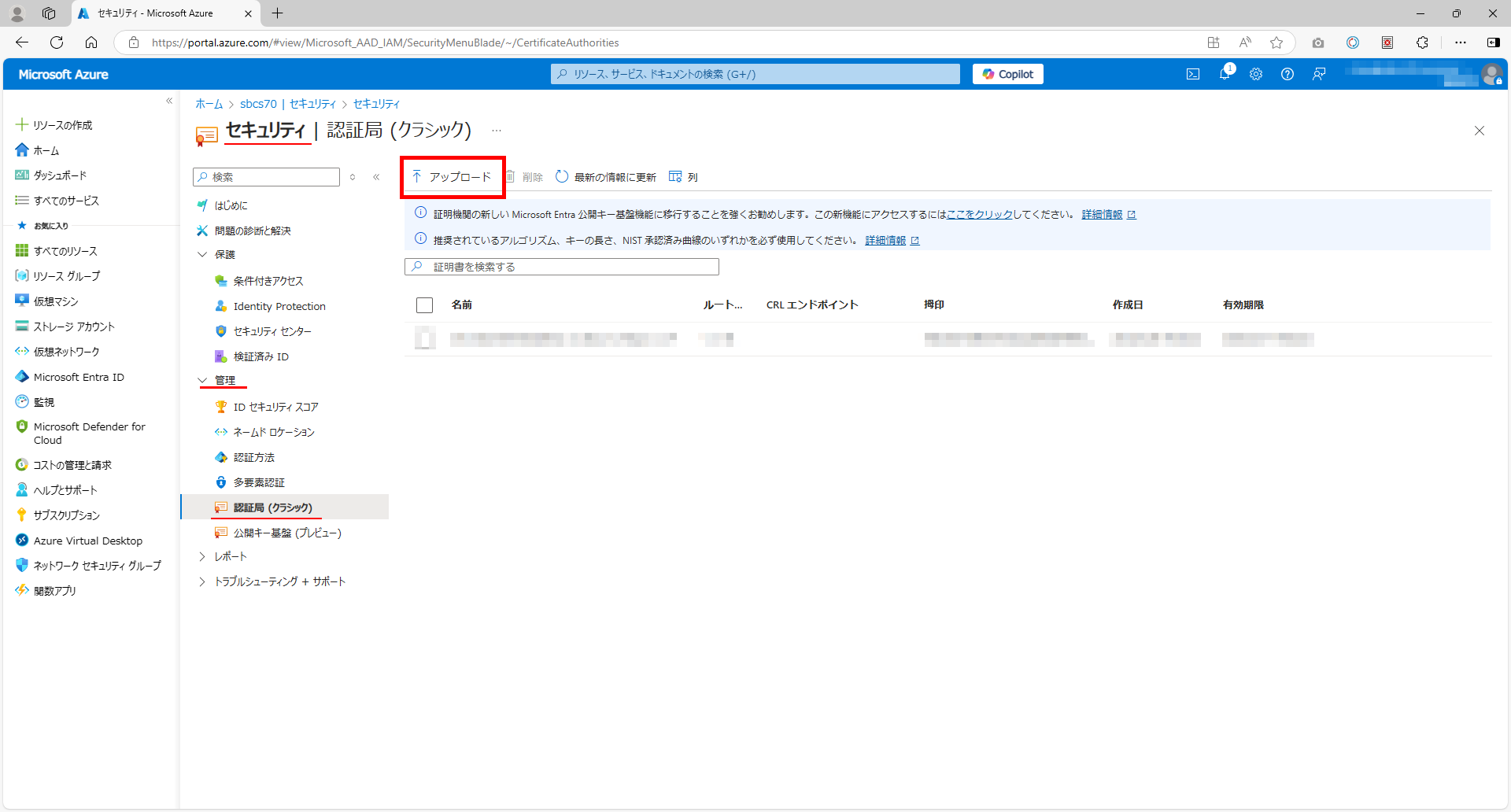
Task: Open はじめに menu item
Action: pyautogui.click(x=231, y=205)
